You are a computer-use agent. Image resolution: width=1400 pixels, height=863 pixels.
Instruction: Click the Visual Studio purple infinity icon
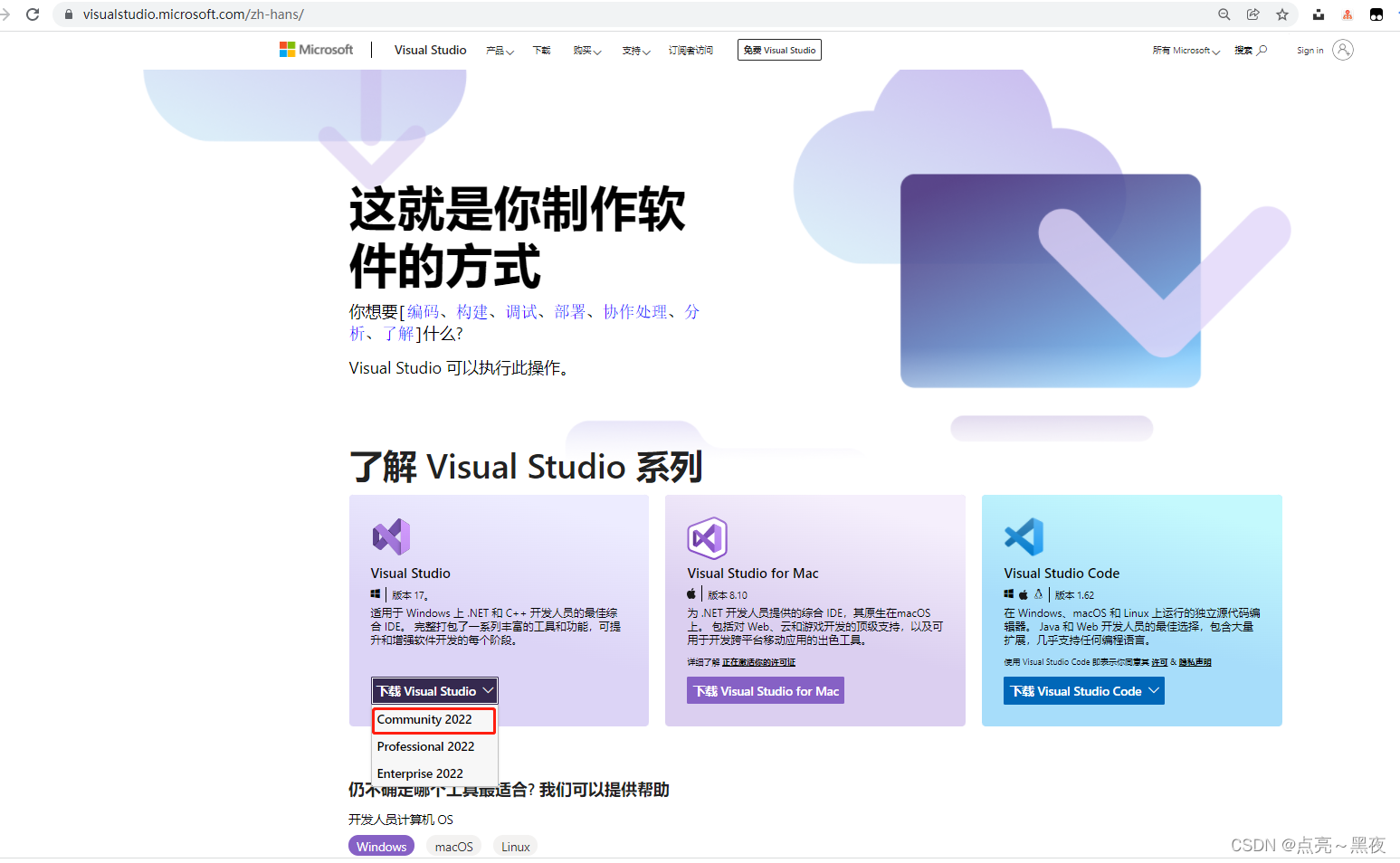tap(391, 536)
